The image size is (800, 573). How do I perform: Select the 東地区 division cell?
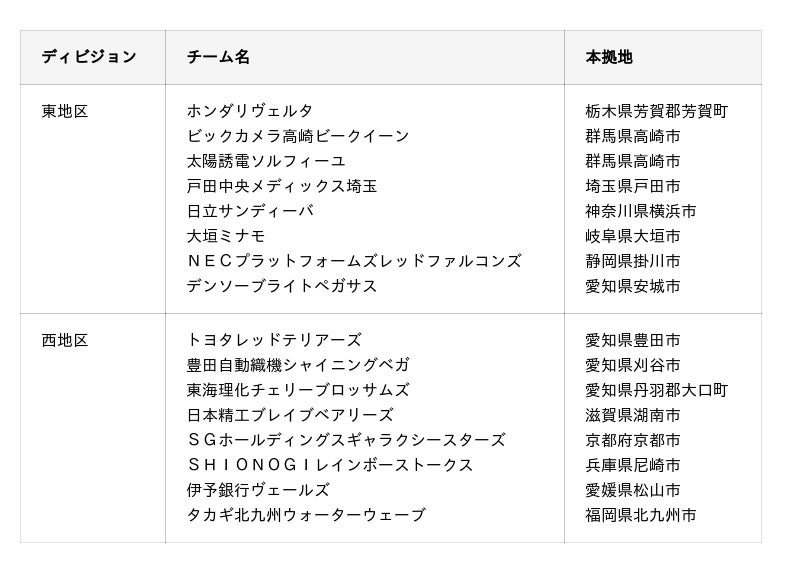point(65,111)
